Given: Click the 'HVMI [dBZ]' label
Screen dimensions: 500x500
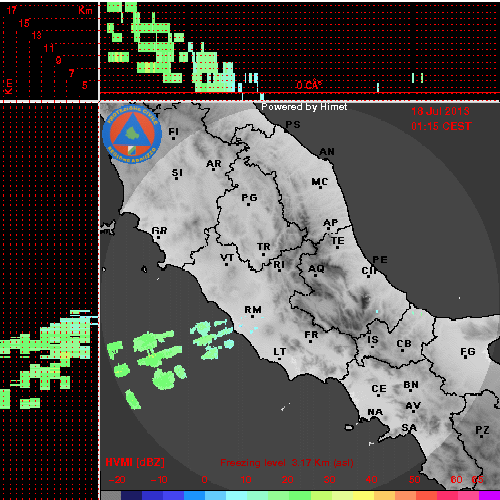Looking at the screenshot, I should tap(135, 462).
